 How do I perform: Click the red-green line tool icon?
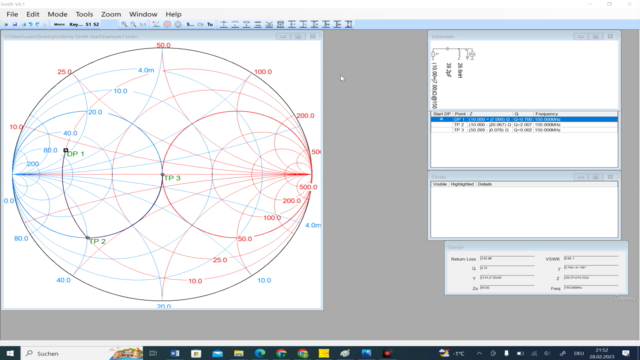click(x=156, y=24)
